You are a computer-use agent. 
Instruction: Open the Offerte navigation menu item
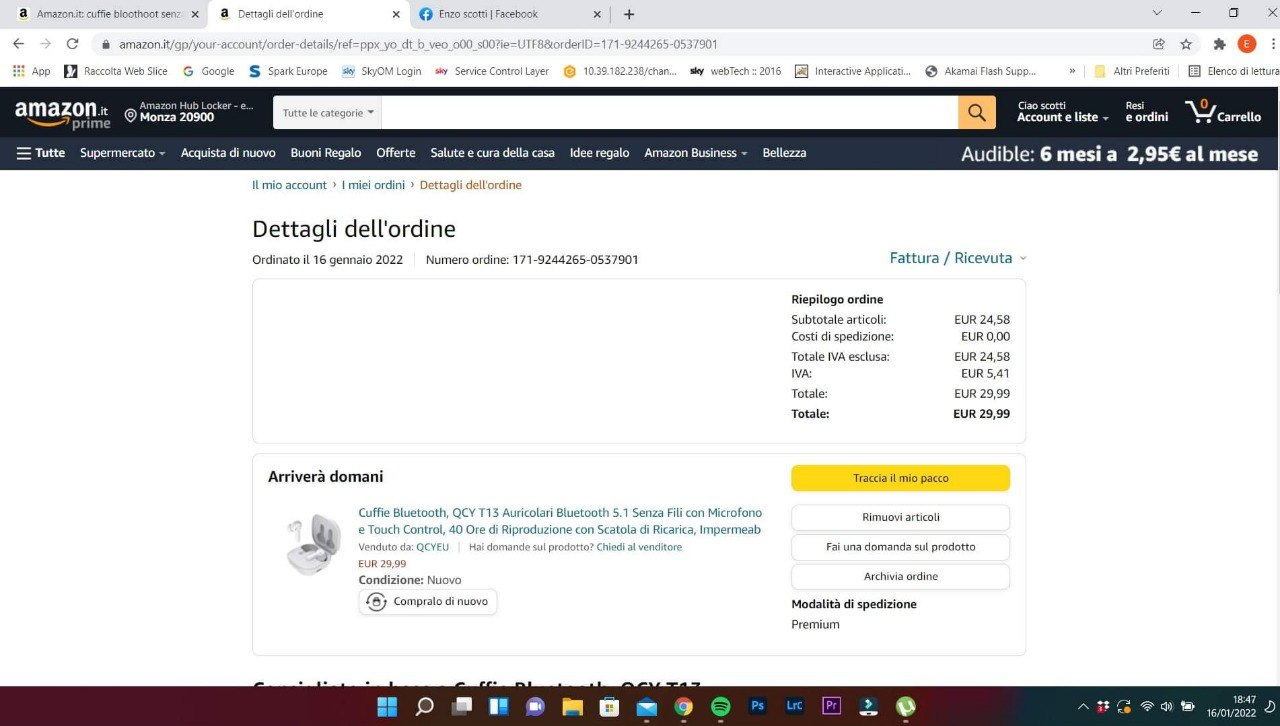tap(396, 153)
